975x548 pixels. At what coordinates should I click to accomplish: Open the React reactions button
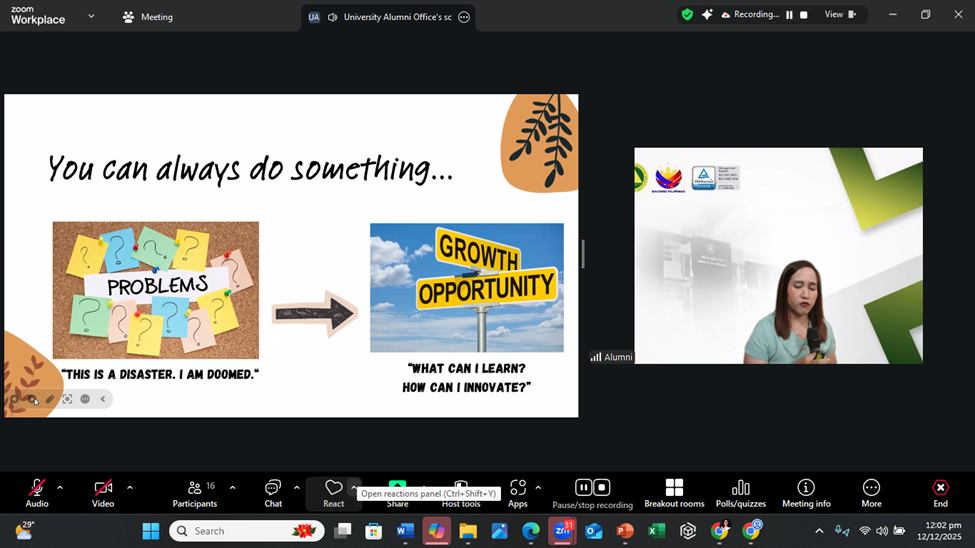pyautogui.click(x=333, y=489)
